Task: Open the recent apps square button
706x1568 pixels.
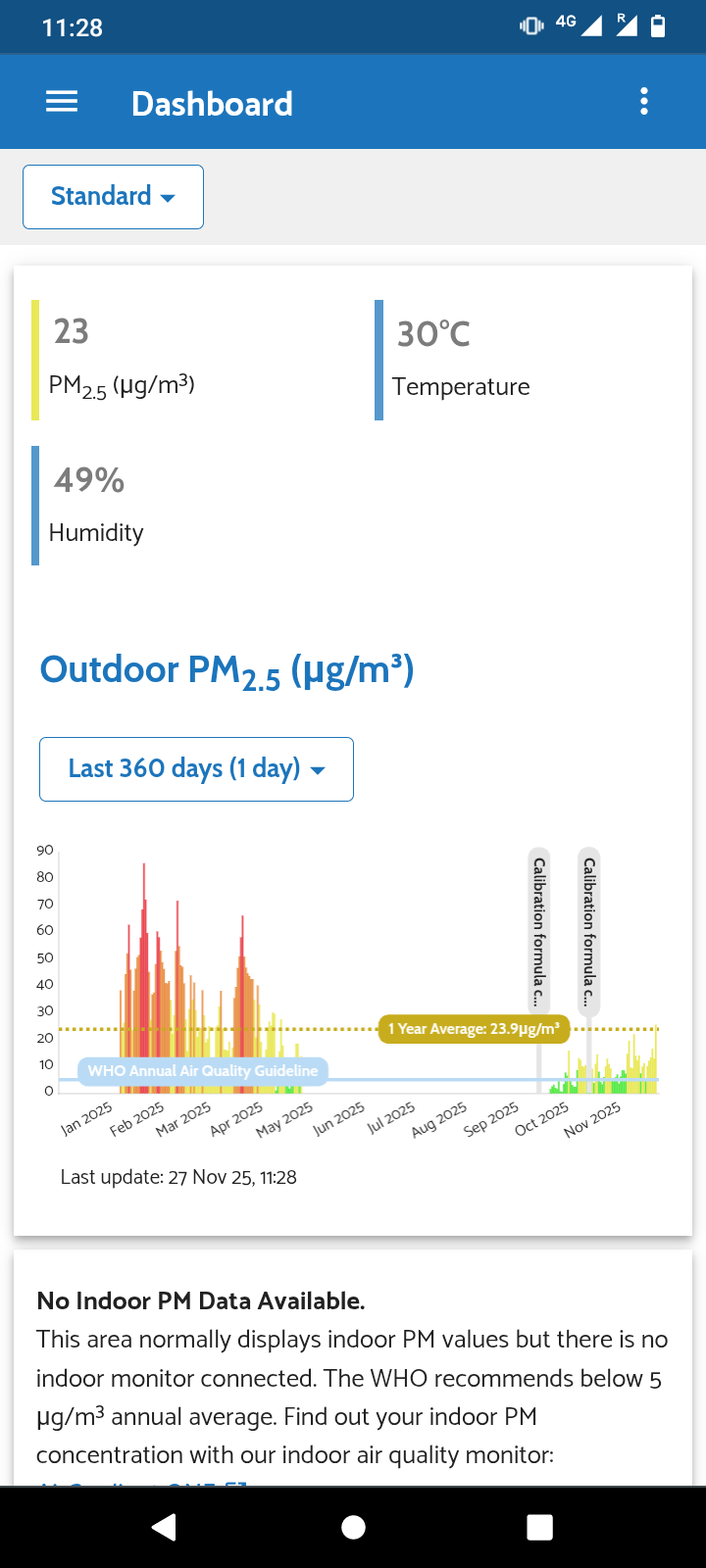Action: point(539,1527)
